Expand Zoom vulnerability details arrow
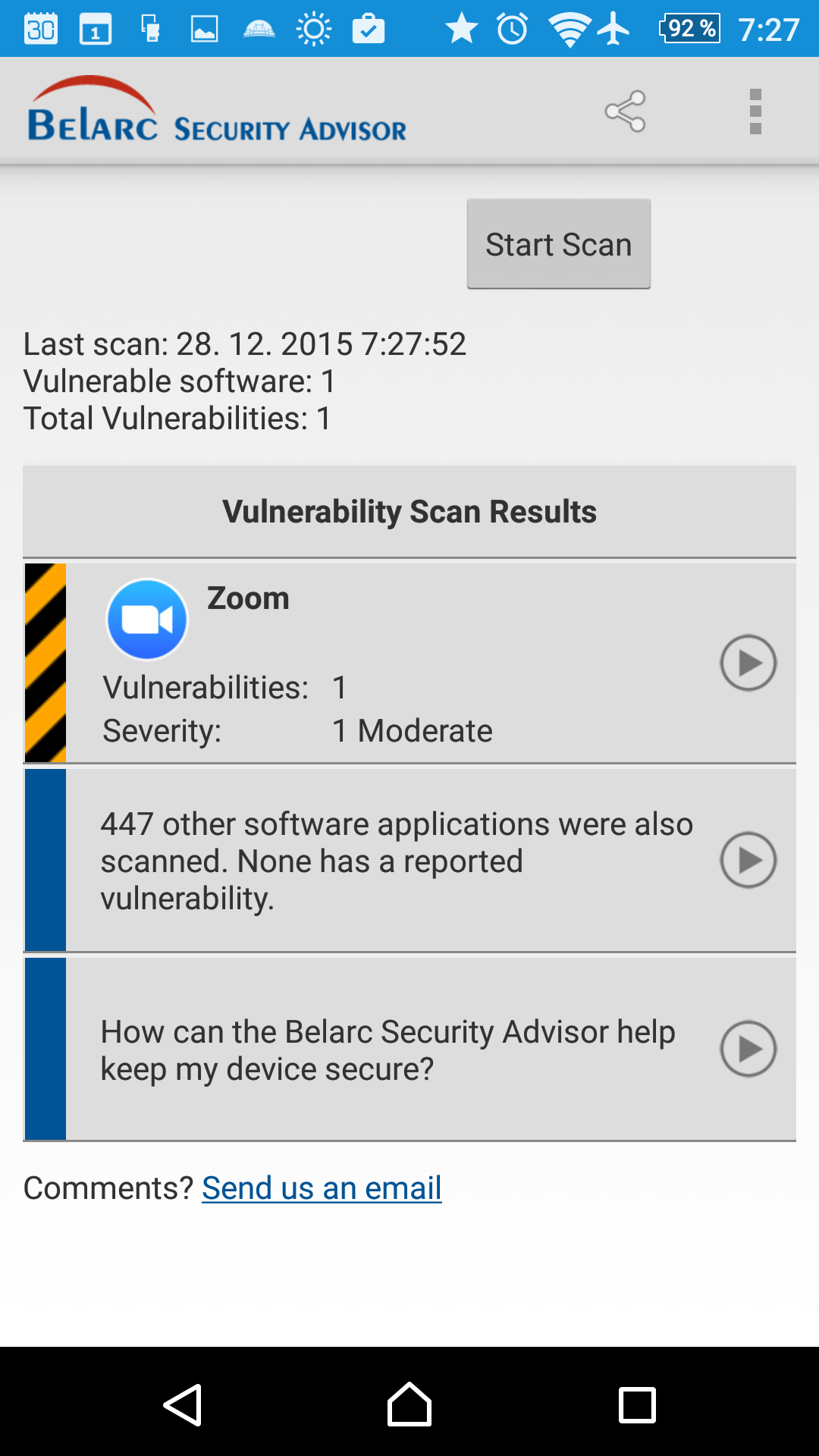Viewport: 819px width, 1456px height. [x=748, y=663]
